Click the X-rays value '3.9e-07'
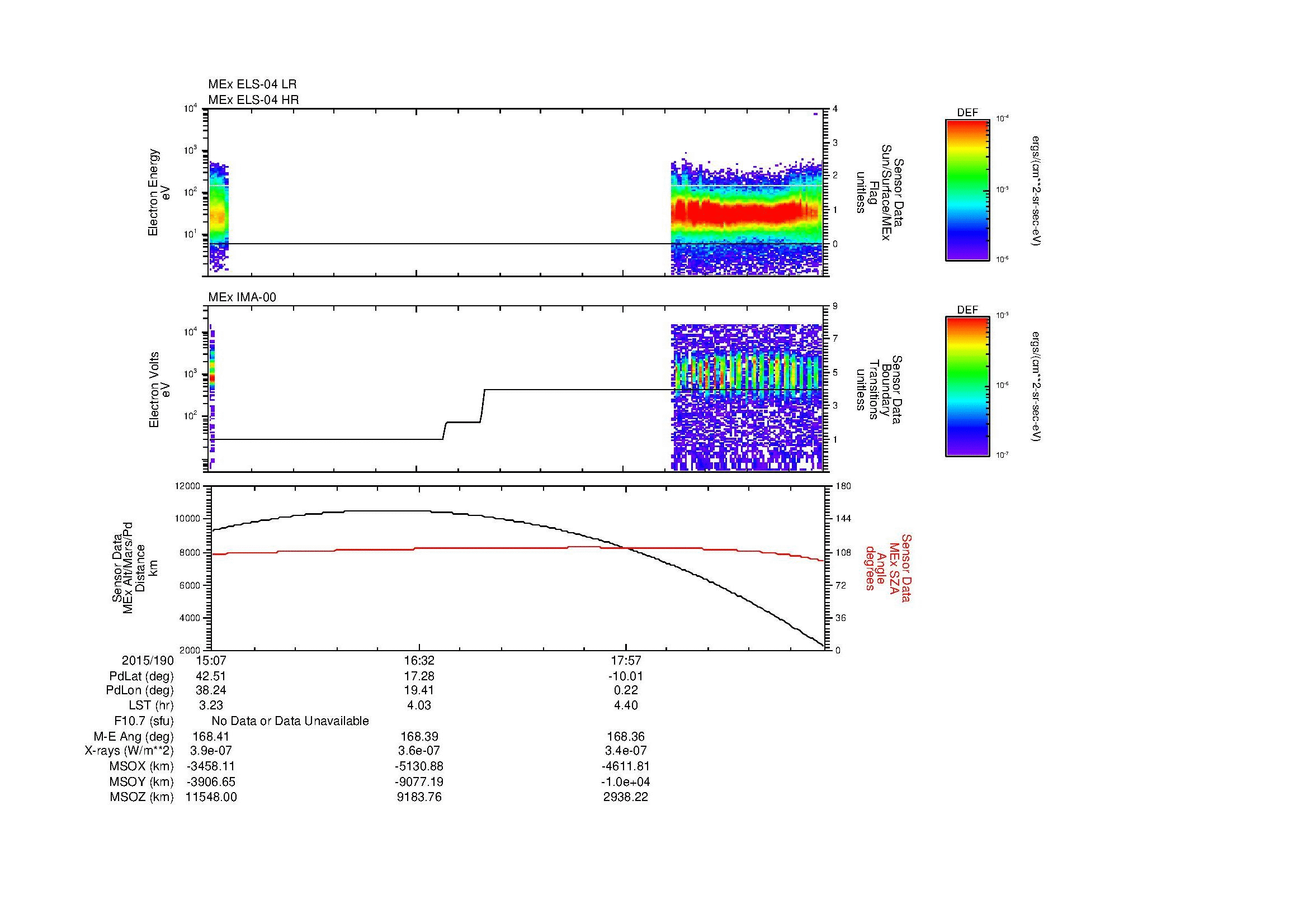The image size is (1308, 924). pos(211,751)
